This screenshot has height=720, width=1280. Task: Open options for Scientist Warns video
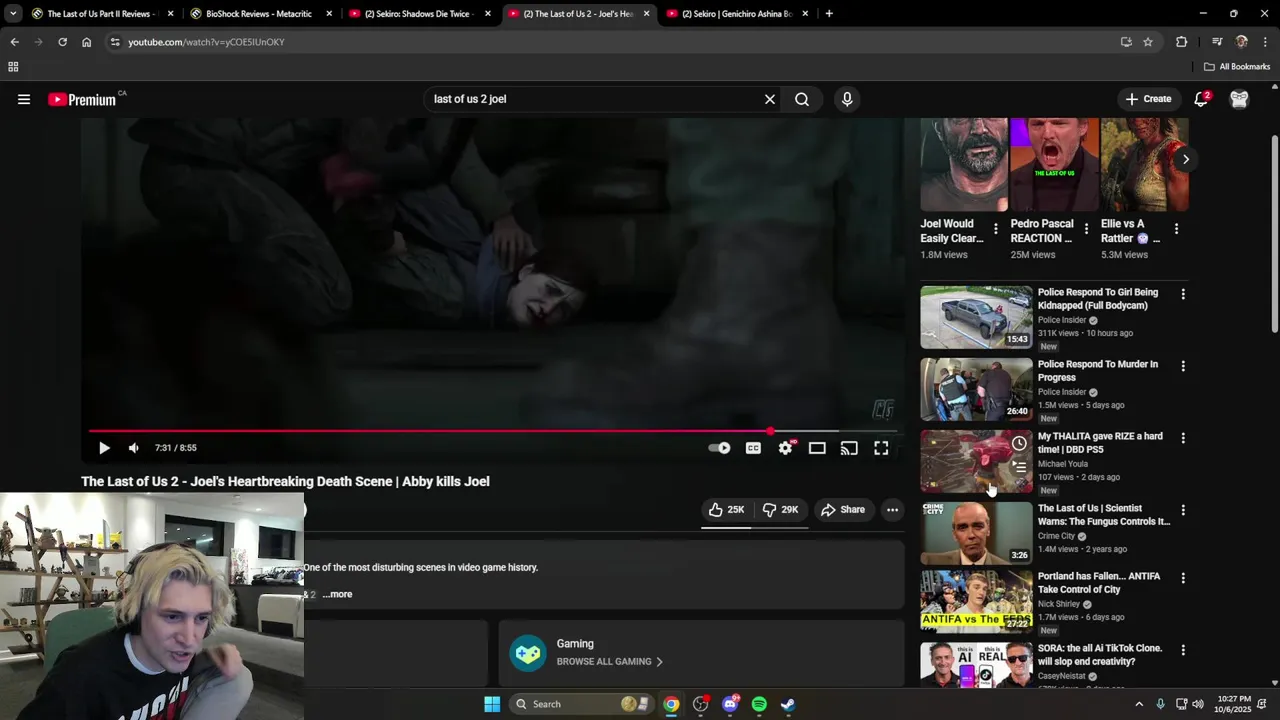click(1183, 510)
